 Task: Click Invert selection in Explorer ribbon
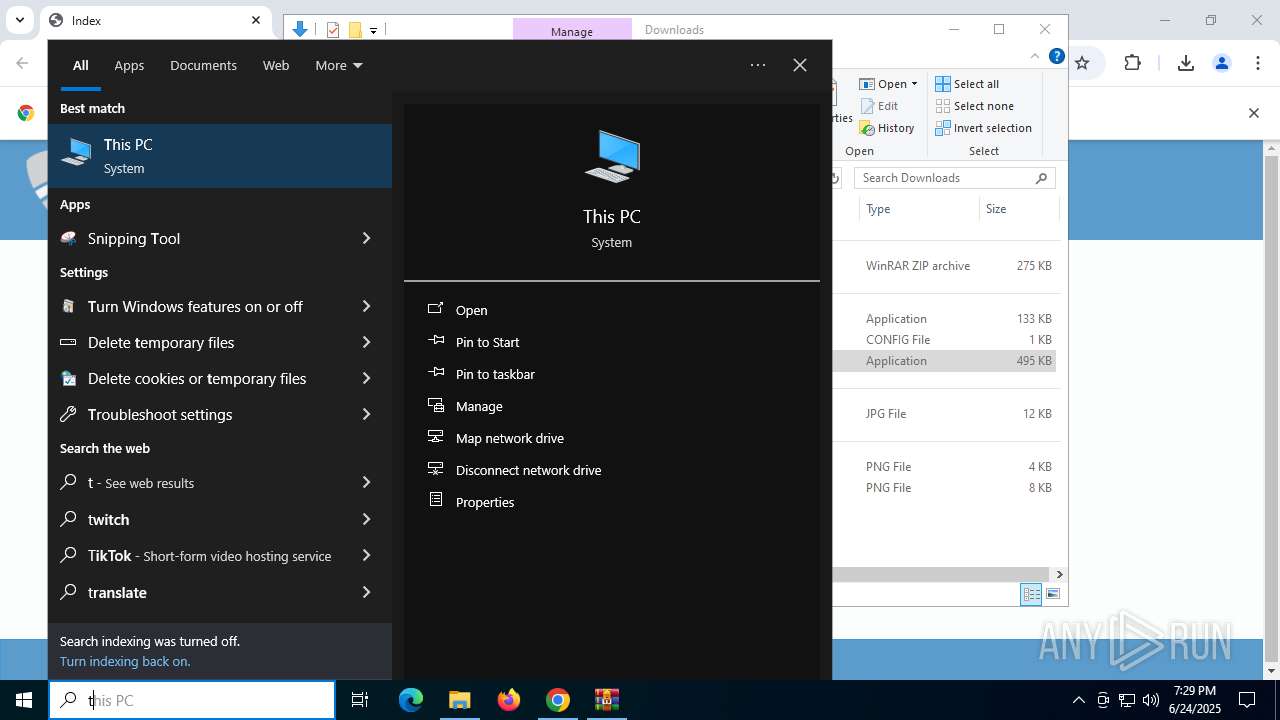[x=983, y=128]
